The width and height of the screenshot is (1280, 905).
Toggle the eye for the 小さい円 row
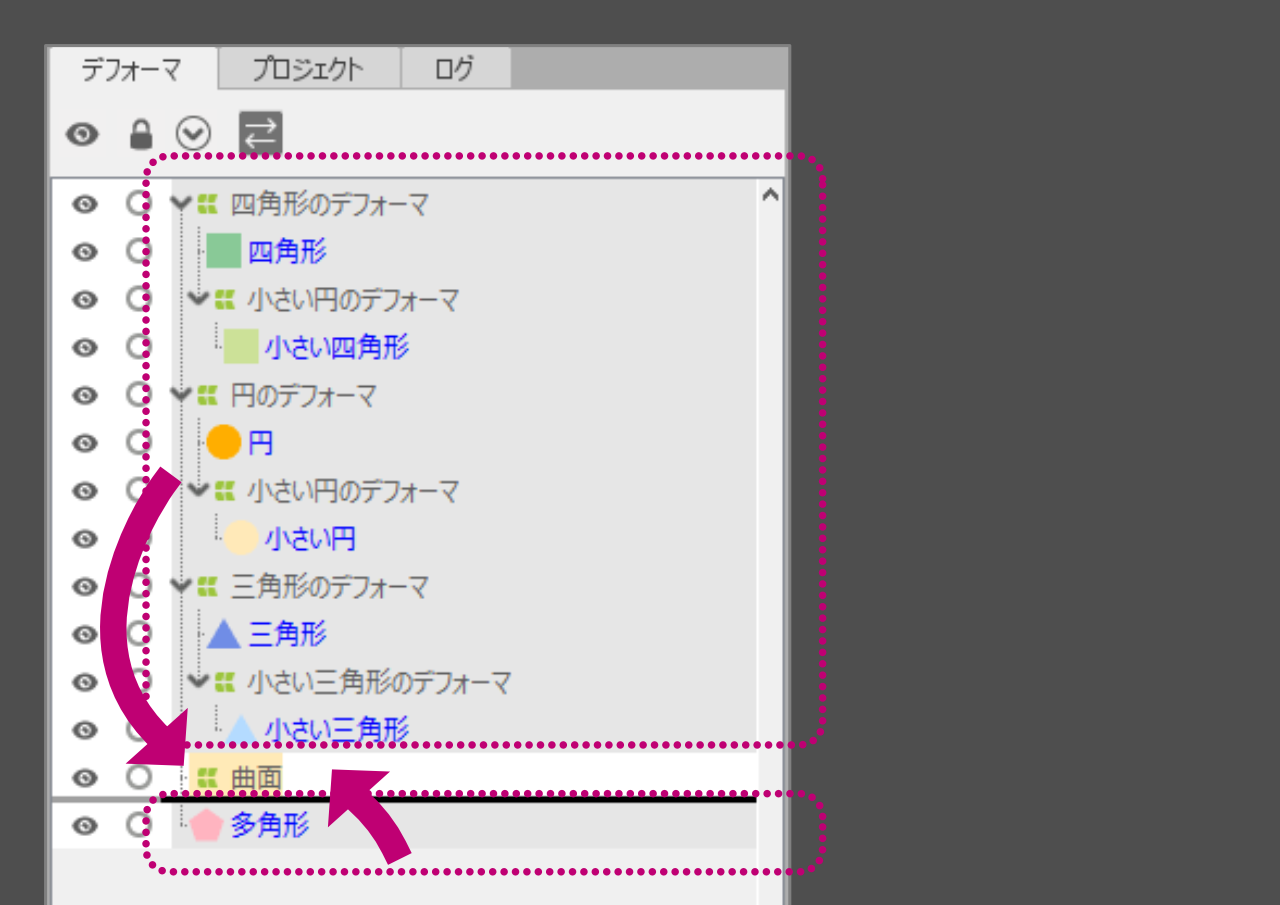click(85, 539)
